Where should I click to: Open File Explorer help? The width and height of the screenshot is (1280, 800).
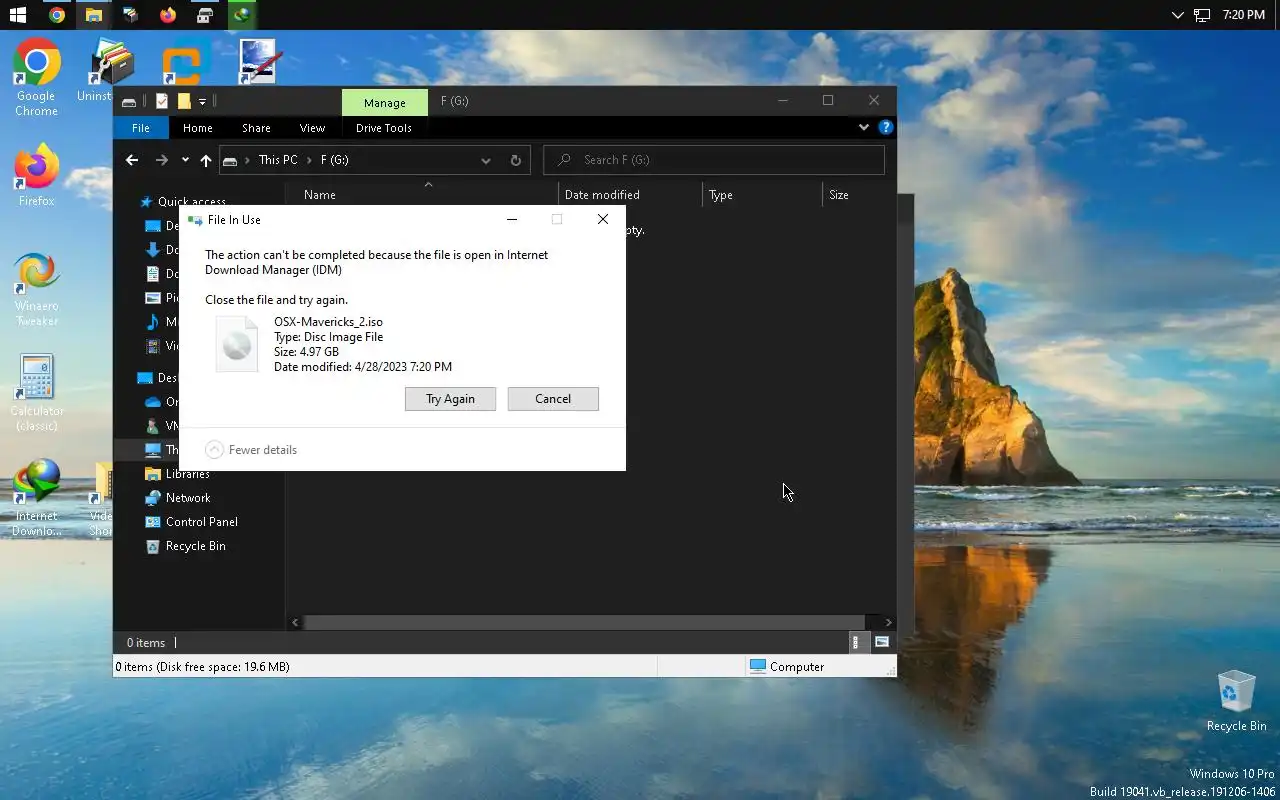(x=885, y=128)
